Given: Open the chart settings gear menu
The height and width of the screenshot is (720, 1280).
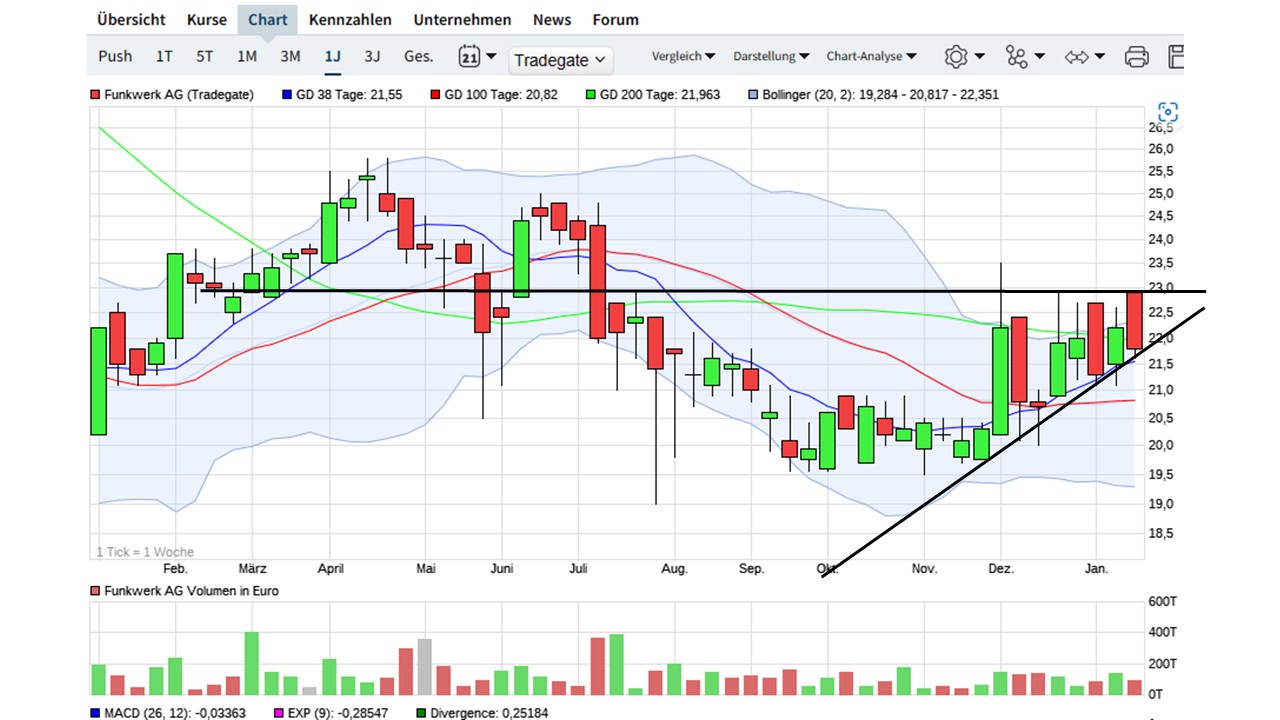Looking at the screenshot, I should click(965, 57).
